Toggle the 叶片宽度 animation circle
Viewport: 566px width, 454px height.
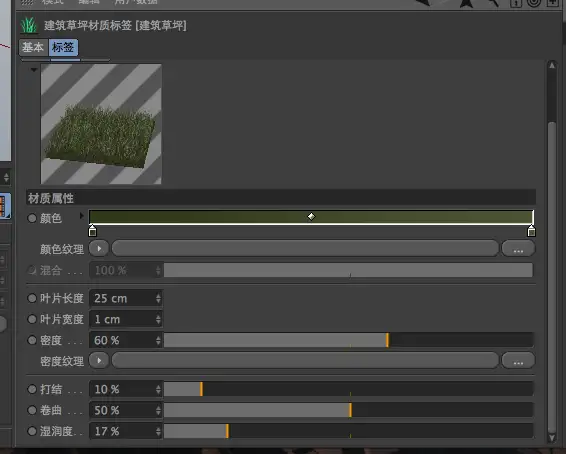coord(32,319)
